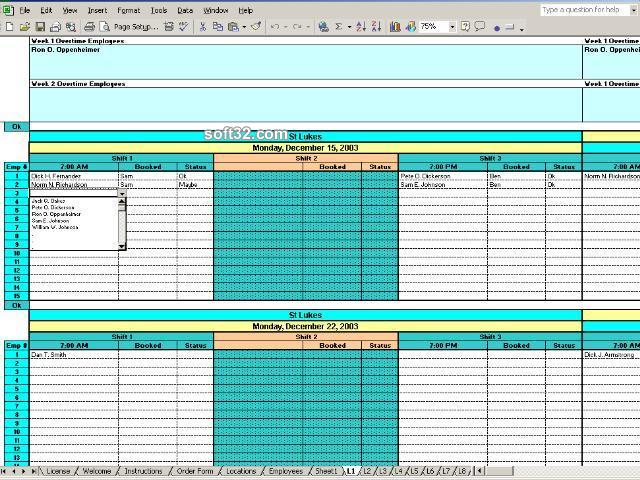Create a new blank workbook
Viewport: 640px width, 480px height.
(9, 27)
